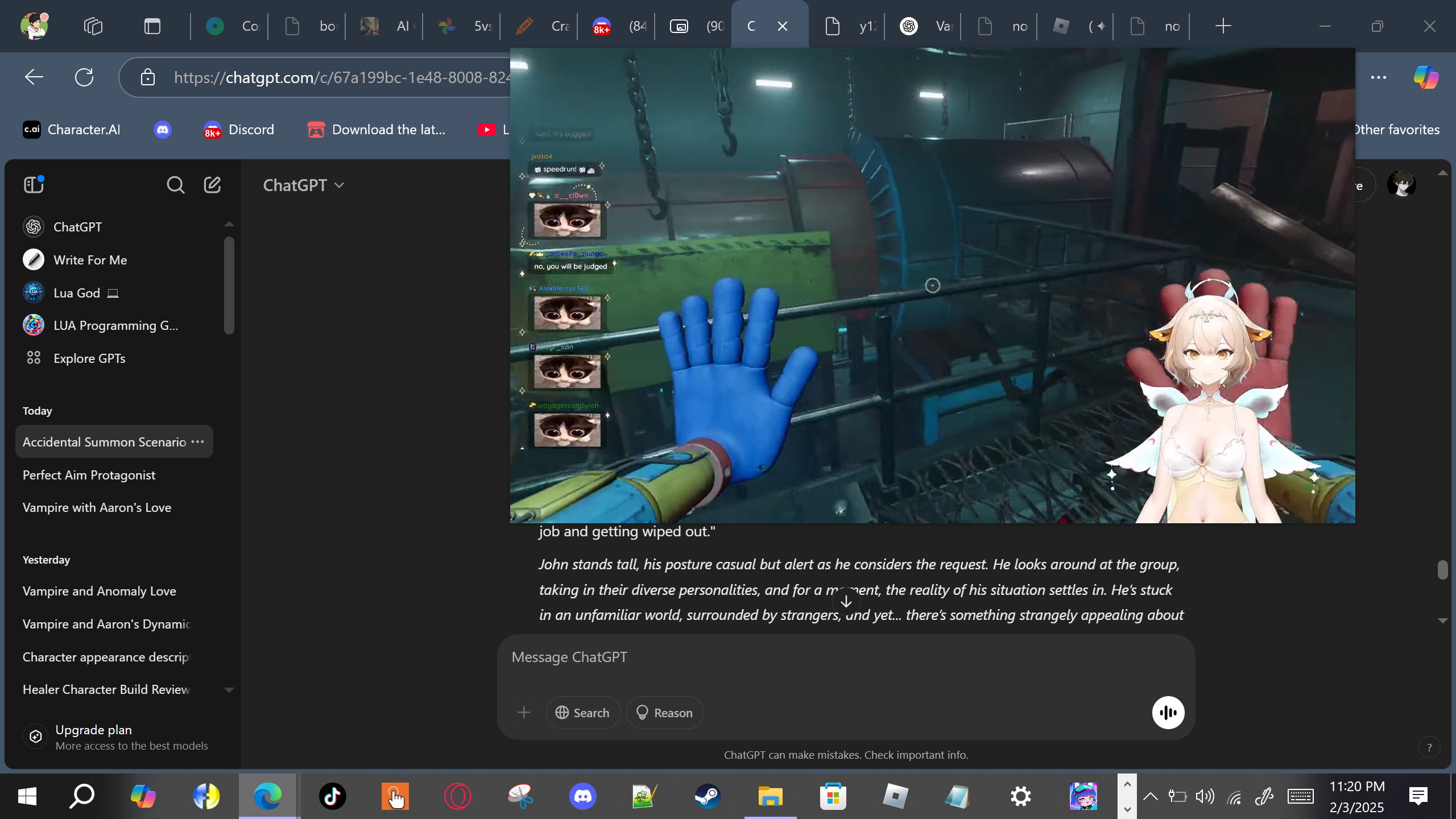Show hidden system tray icons
Screen dimensions: 1456x819
1151,796
